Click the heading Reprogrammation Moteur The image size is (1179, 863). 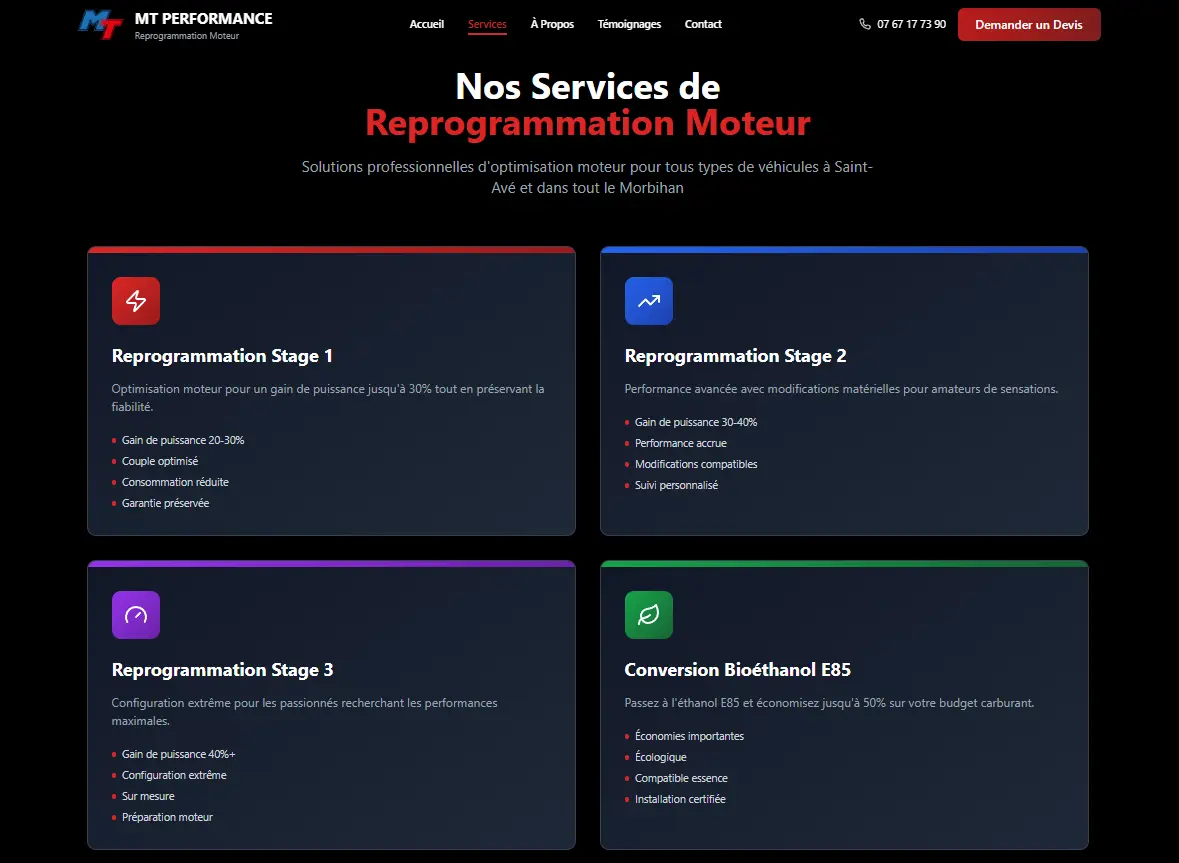[x=587, y=123]
